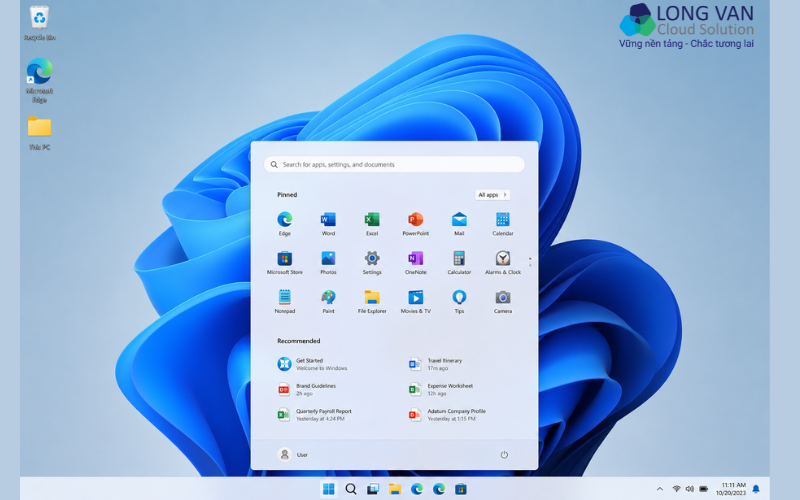800x500 pixels.
Task: Open File Explorer in pinned apps
Action: pos(372,302)
